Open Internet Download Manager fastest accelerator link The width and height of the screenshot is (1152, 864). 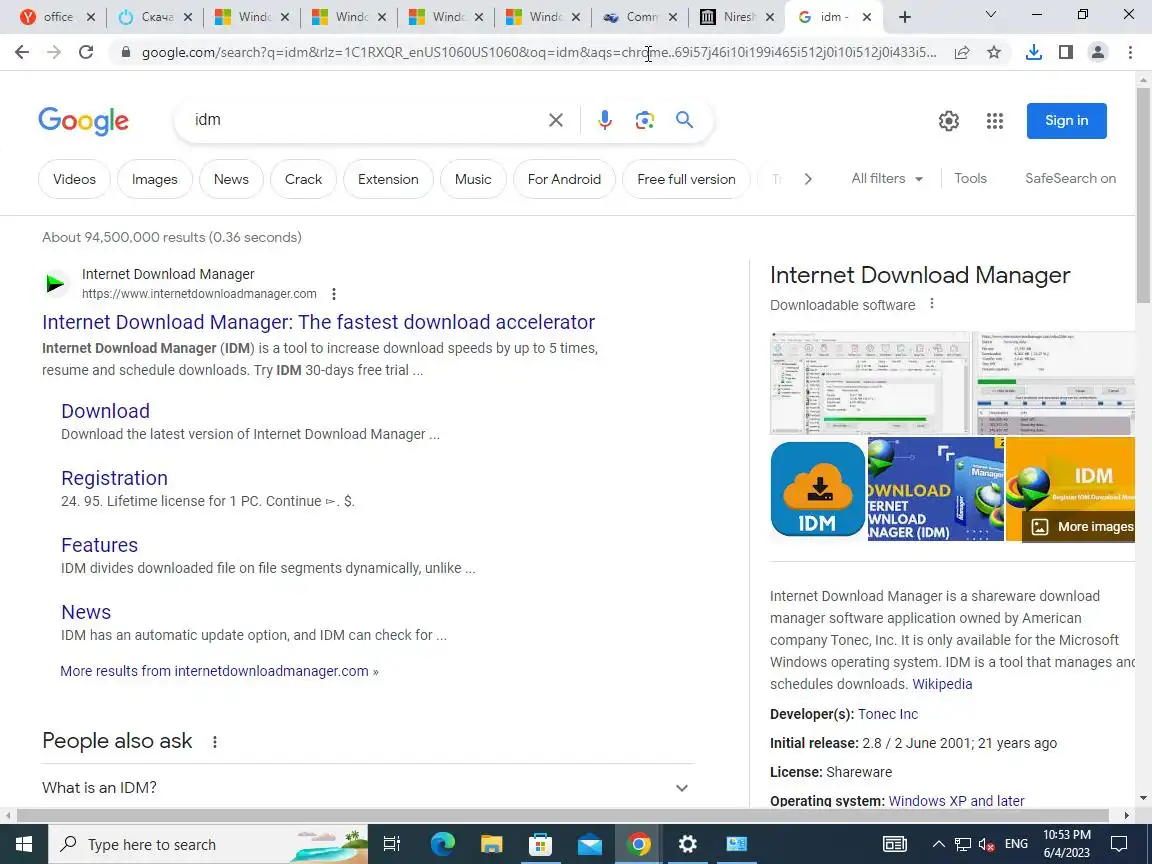(x=318, y=322)
